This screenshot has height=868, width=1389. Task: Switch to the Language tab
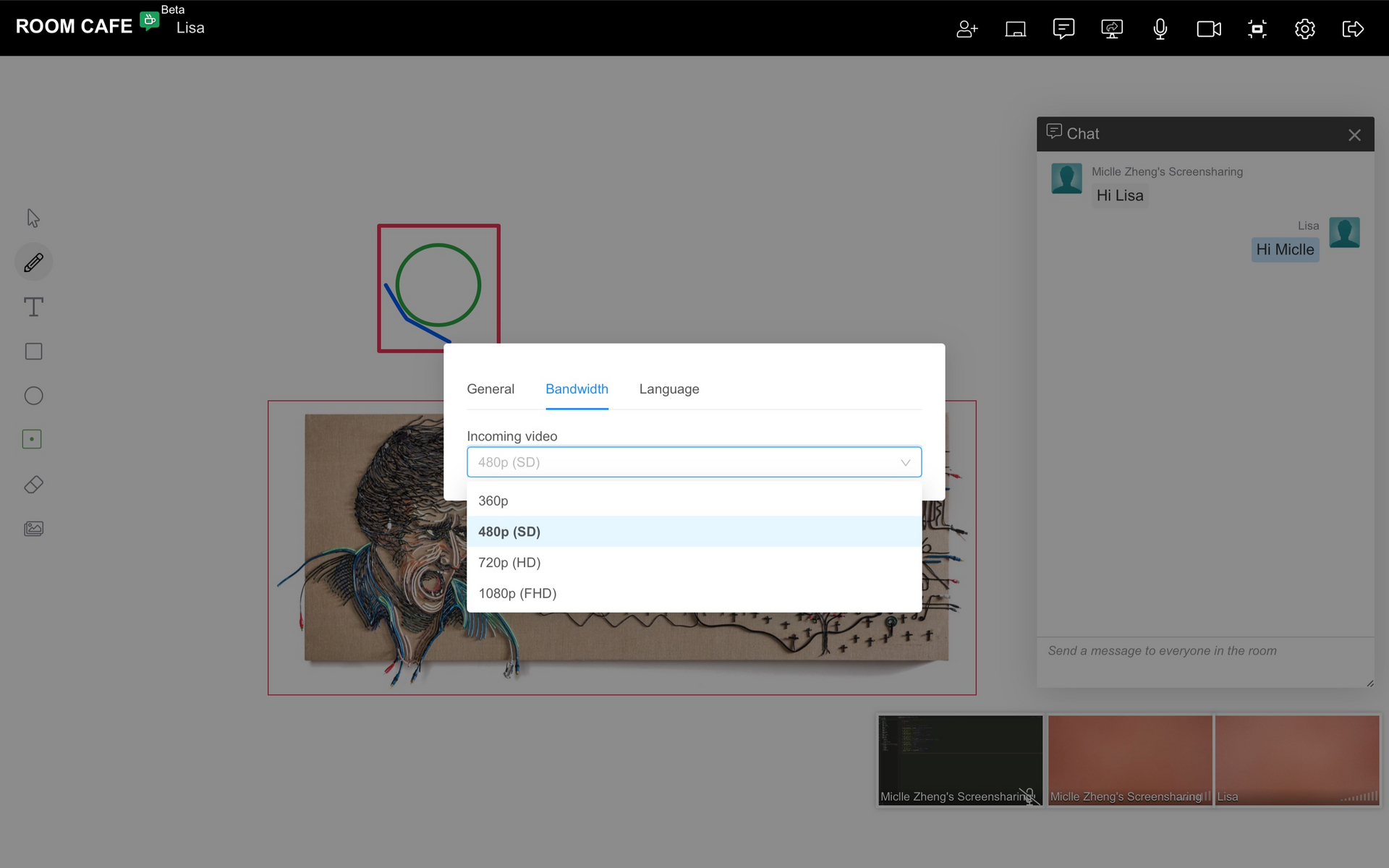pyautogui.click(x=669, y=389)
